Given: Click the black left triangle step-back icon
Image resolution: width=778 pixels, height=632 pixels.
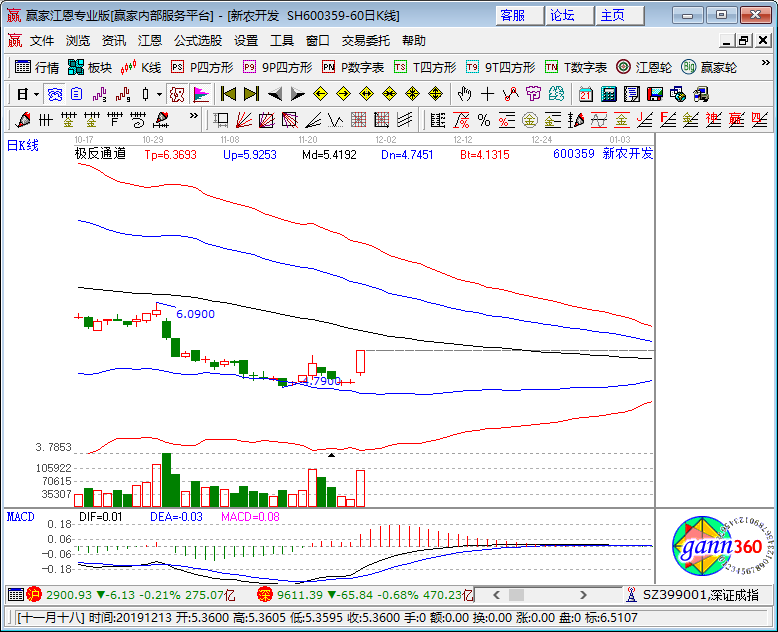Looking at the screenshot, I should click(274, 94).
